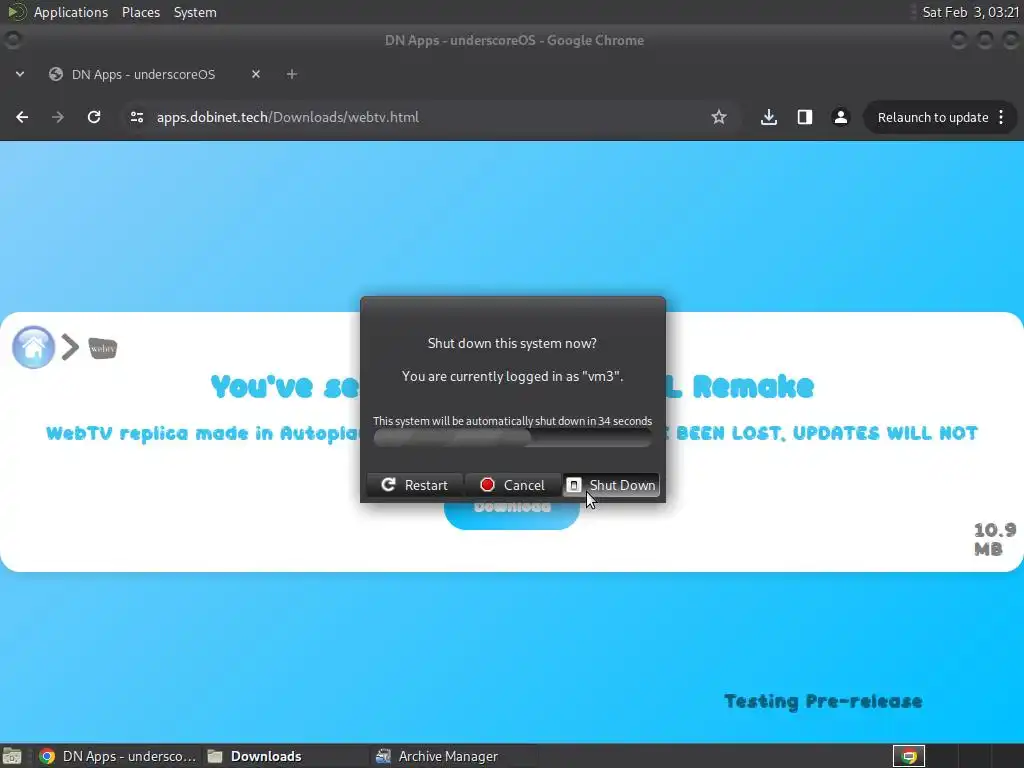Open the Places menu
This screenshot has height=768, width=1024.
[x=140, y=12]
